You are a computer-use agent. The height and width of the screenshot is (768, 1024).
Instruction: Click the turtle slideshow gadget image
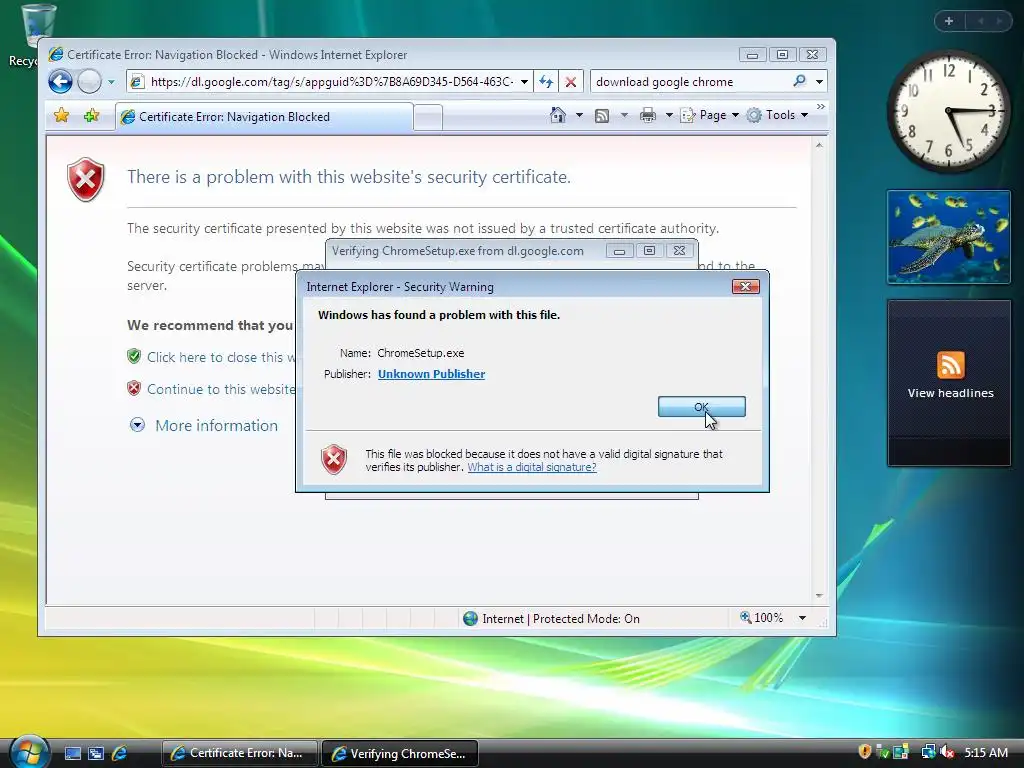948,237
